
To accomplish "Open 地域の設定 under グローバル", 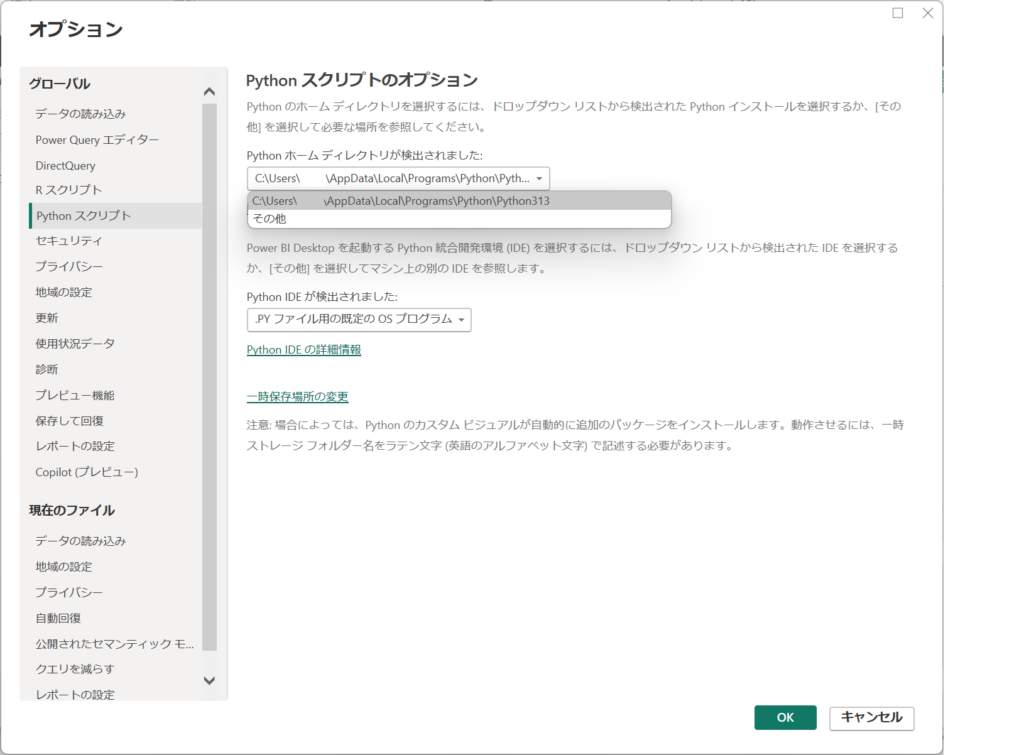I will point(63,292).
